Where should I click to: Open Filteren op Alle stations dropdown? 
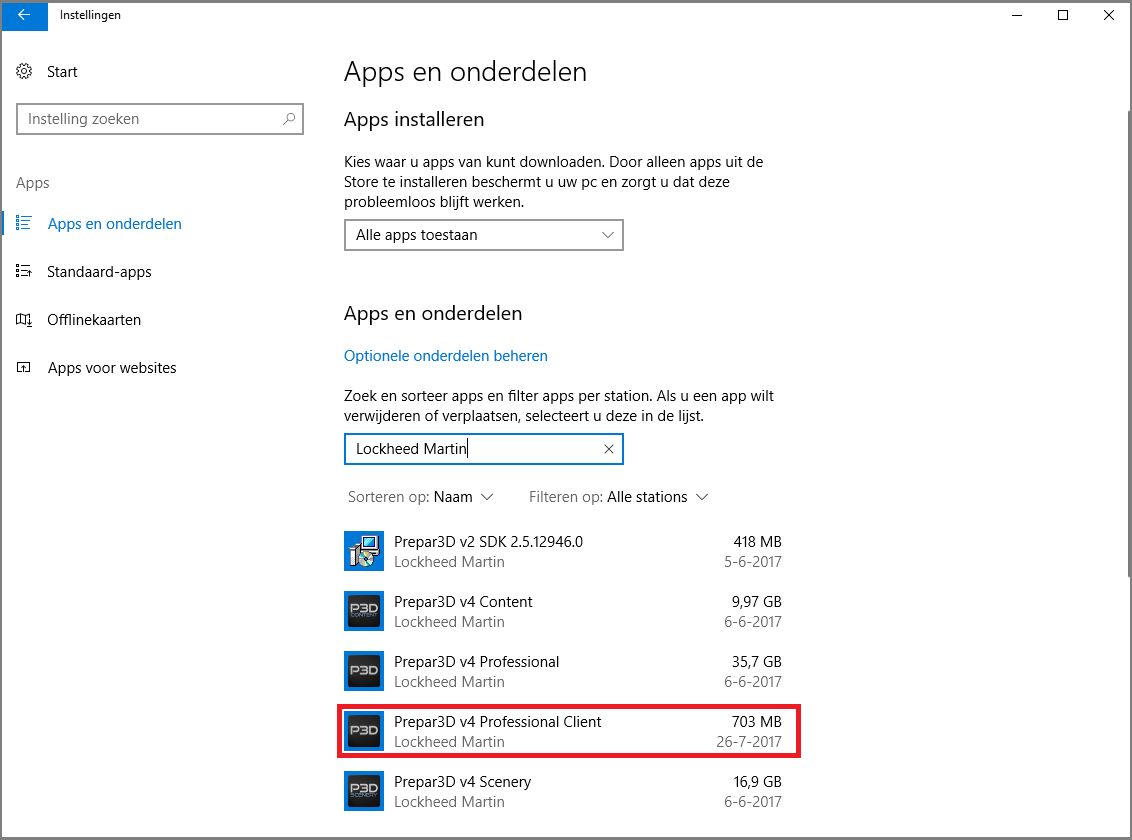pyautogui.click(x=619, y=497)
